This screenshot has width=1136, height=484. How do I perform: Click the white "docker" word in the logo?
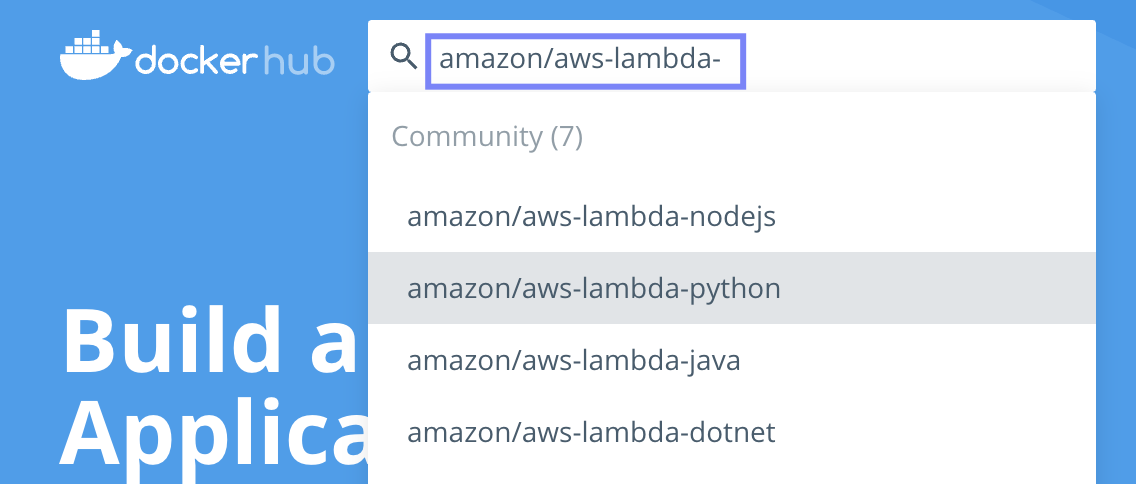click(x=196, y=61)
